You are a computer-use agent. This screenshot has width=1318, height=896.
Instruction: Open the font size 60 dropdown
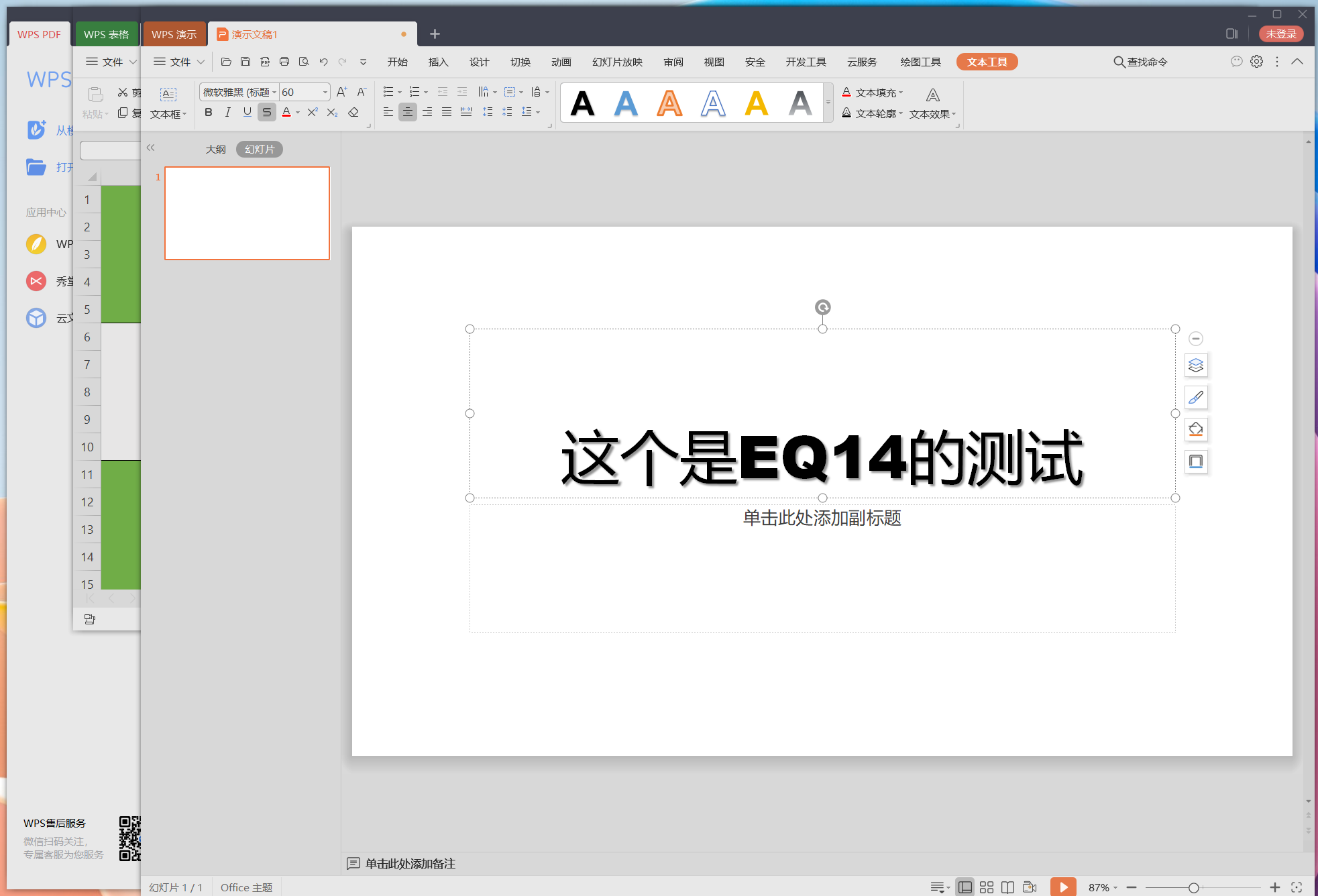(x=325, y=92)
